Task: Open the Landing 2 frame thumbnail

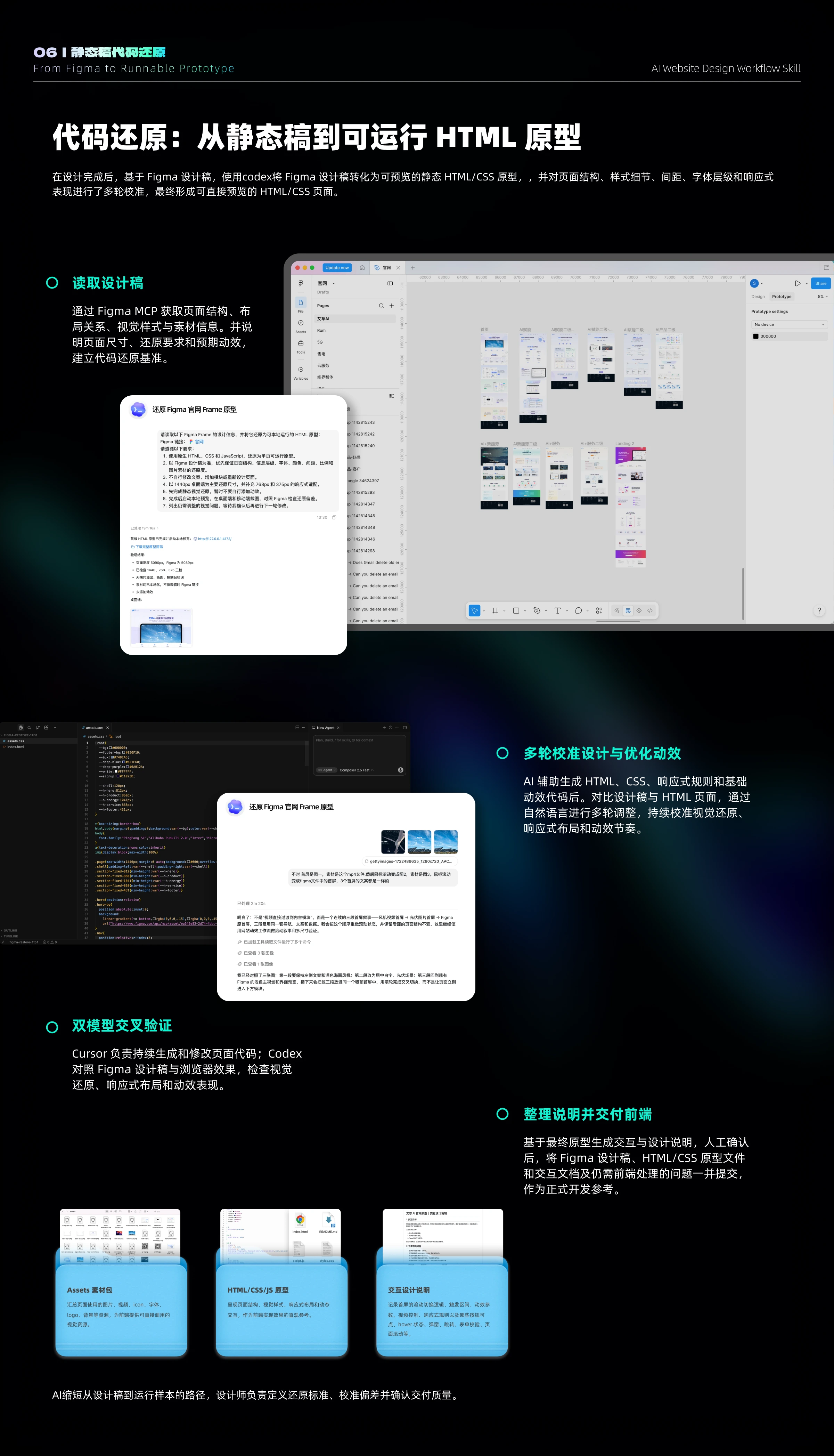Action: (x=631, y=507)
